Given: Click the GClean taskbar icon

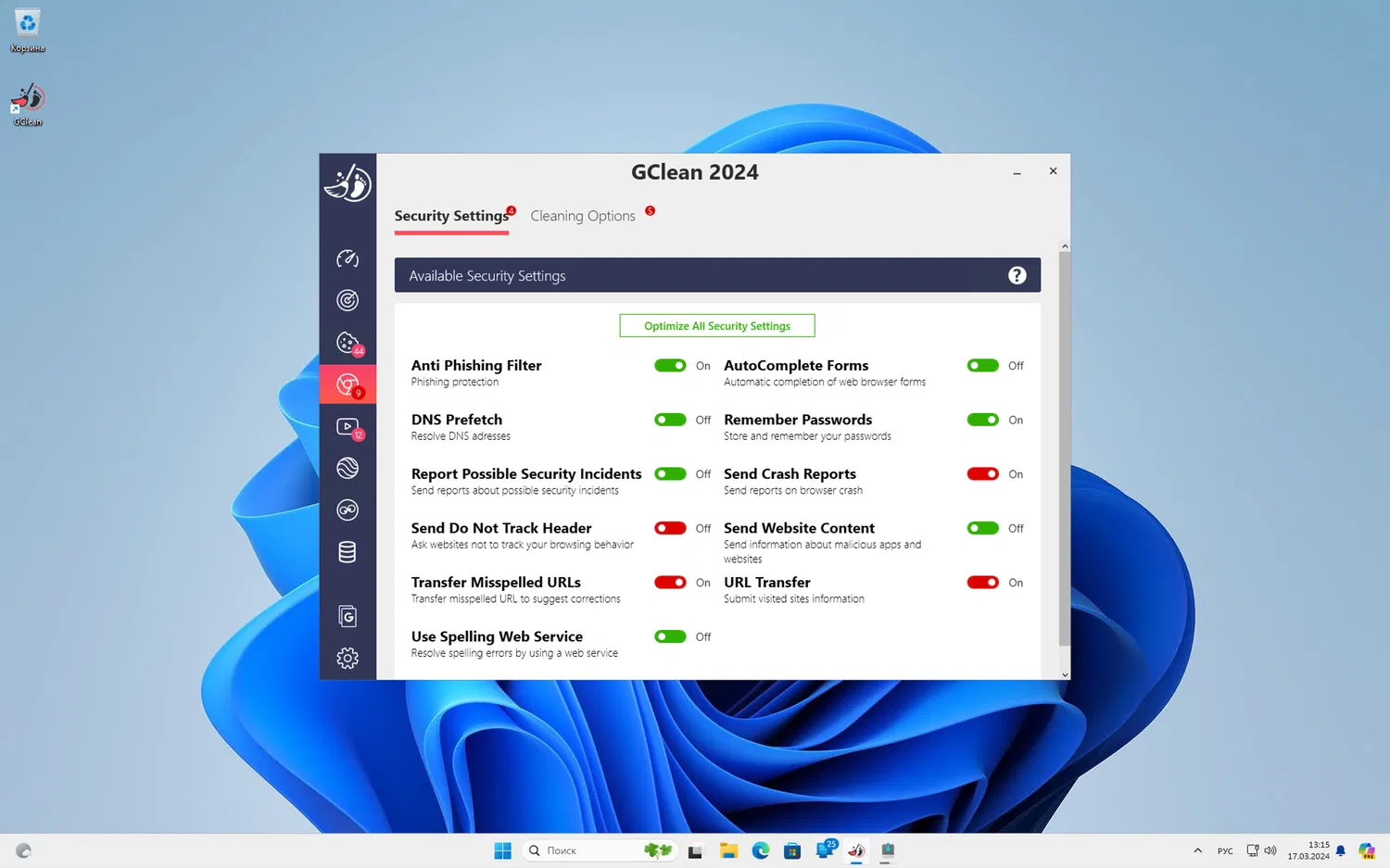Looking at the screenshot, I should 856,850.
